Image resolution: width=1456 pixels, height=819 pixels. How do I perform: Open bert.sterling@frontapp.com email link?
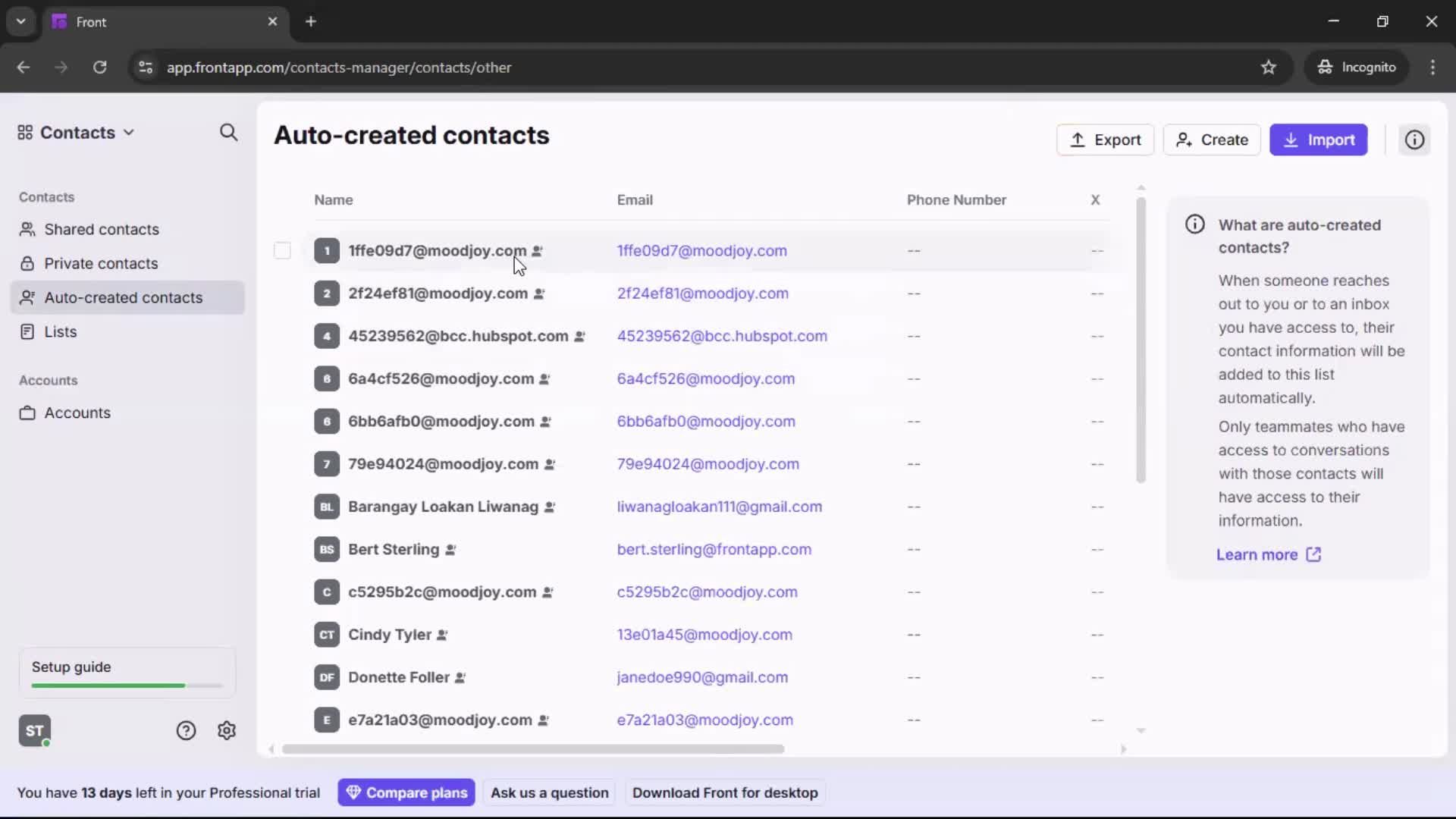pyautogui.click(x=714, y=550)
